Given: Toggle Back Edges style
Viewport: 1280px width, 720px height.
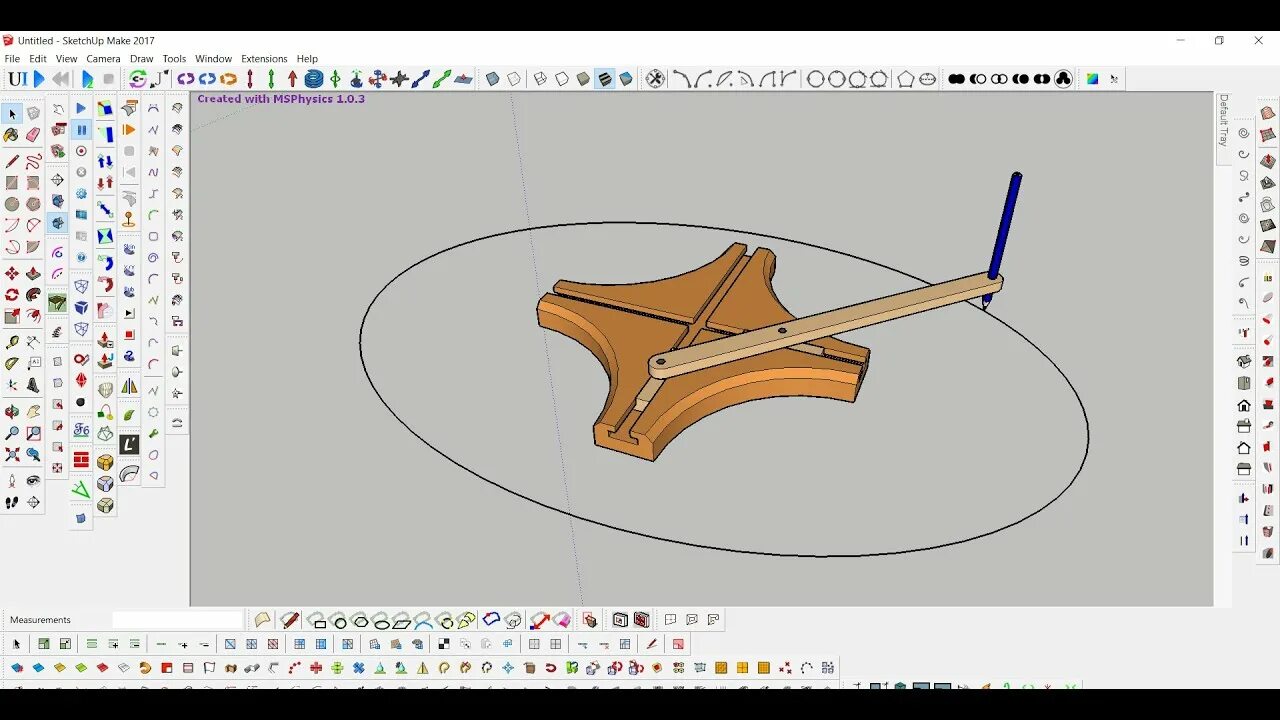Looking at the screenshot, I should coord(514,79).
